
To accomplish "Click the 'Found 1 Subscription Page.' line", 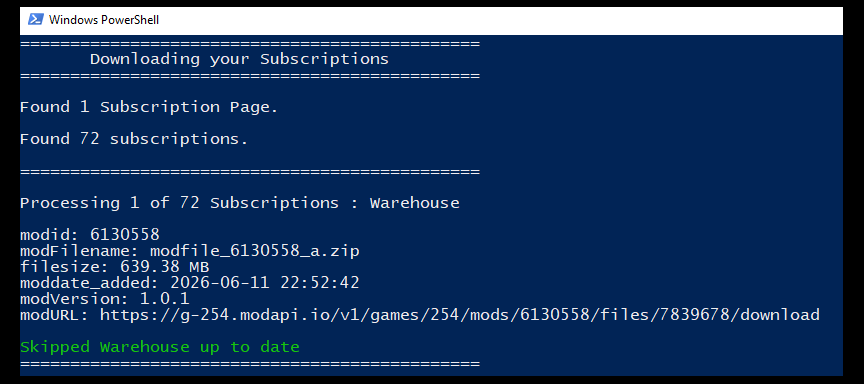I will coord(149,107).
